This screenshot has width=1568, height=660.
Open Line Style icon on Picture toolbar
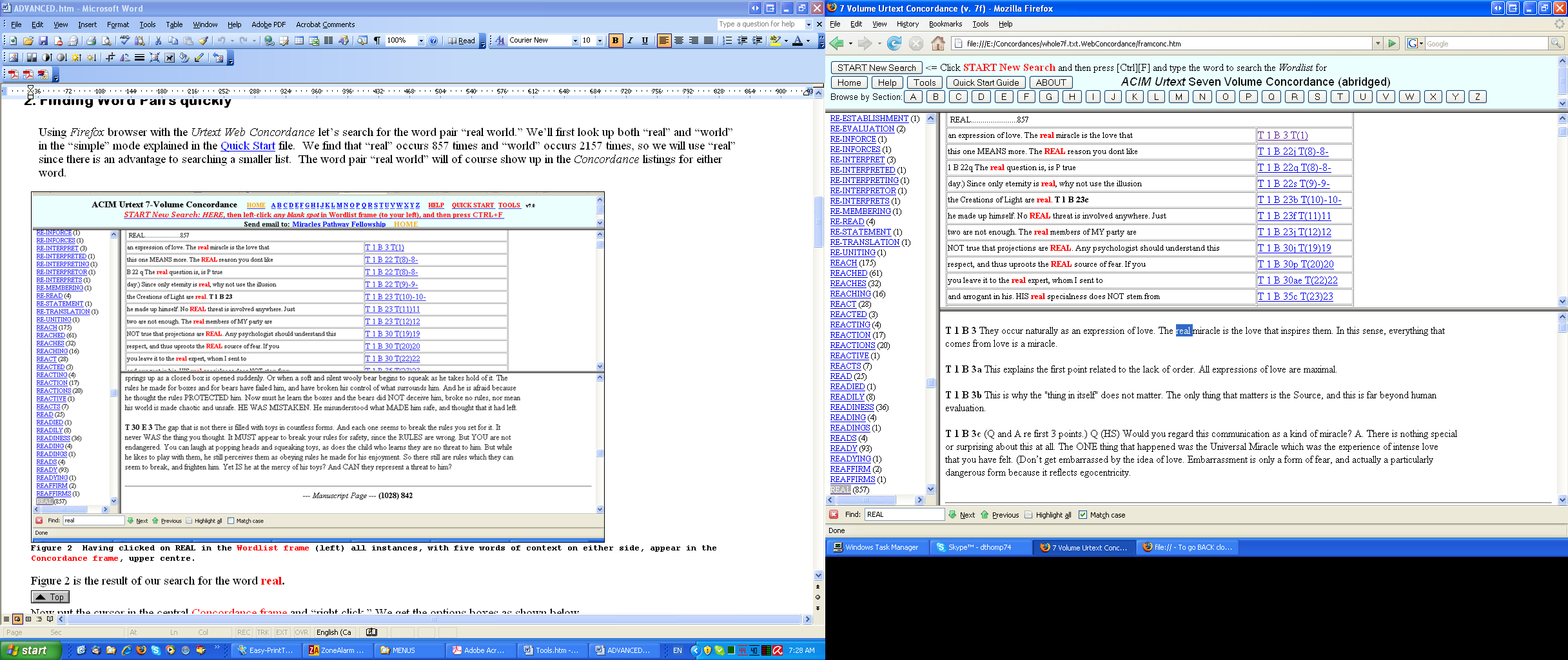(x=139, y=57)
